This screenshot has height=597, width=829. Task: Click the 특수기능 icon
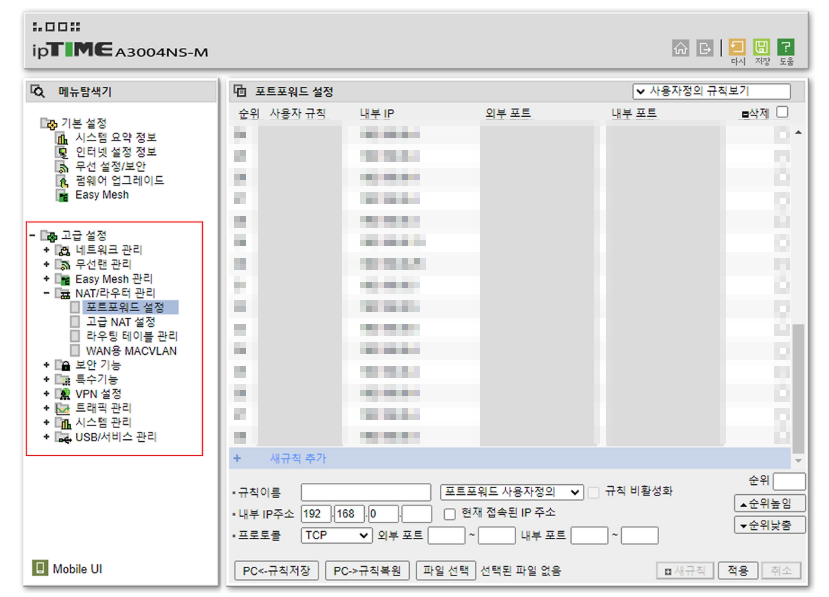[x=63, y=380]
